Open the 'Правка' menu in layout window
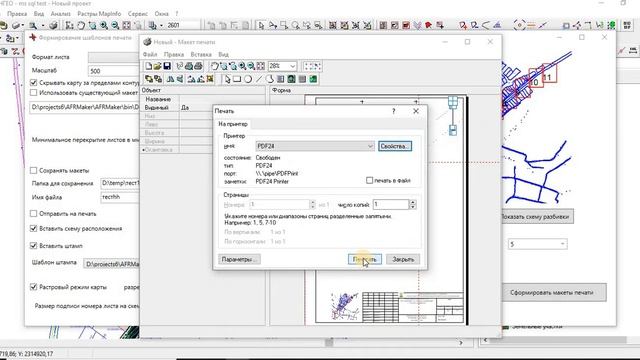This screenshot has width=640, height=360. click(174, 54)
